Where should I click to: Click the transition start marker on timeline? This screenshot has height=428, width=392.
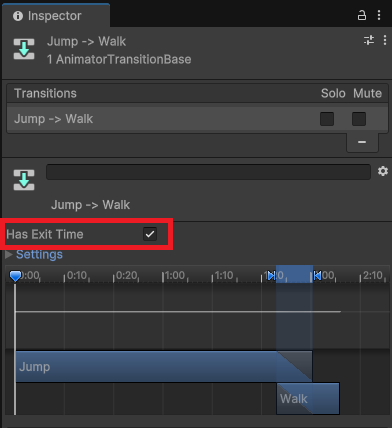pos(271,276)
